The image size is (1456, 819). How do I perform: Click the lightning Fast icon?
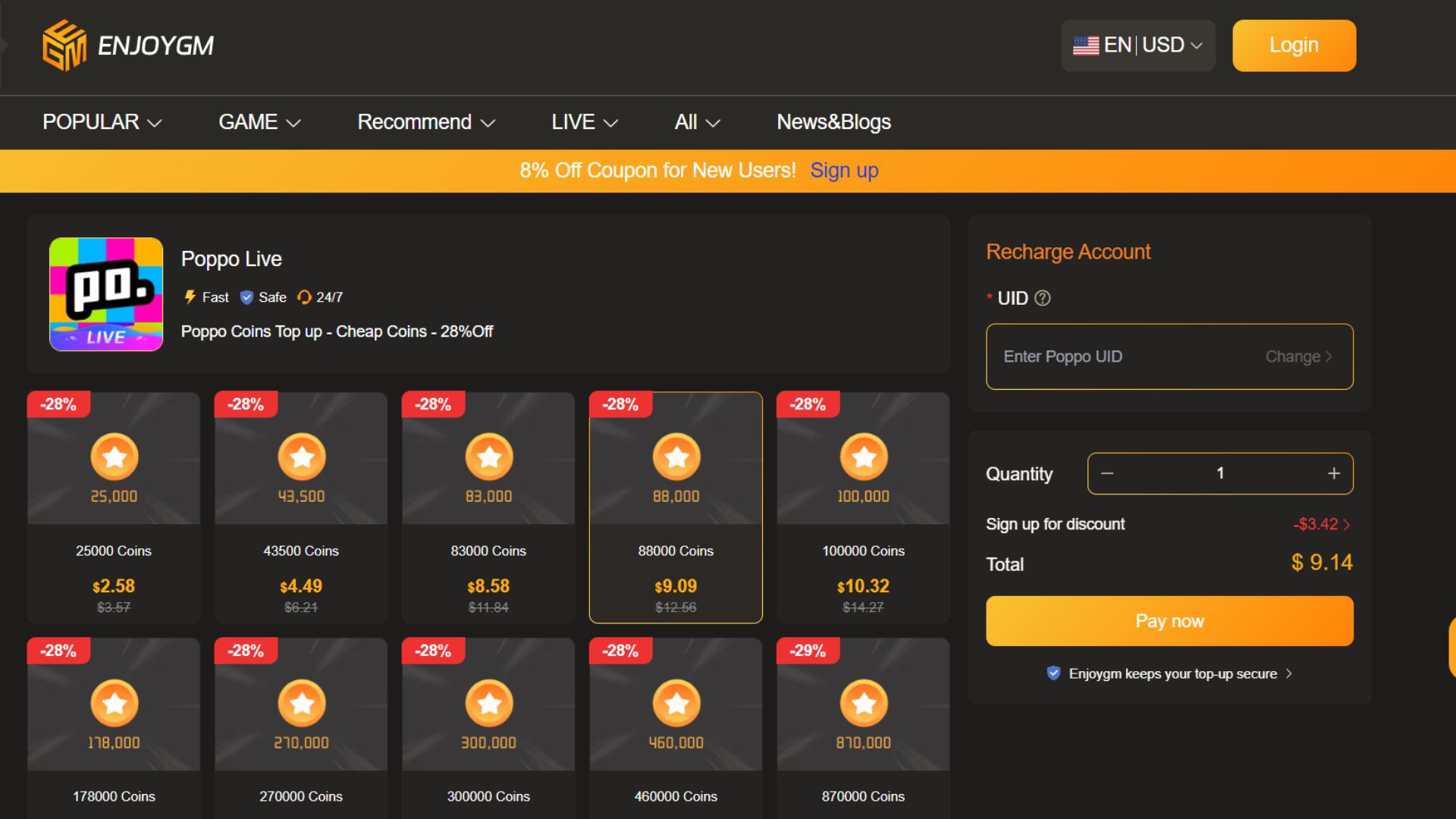189,297
